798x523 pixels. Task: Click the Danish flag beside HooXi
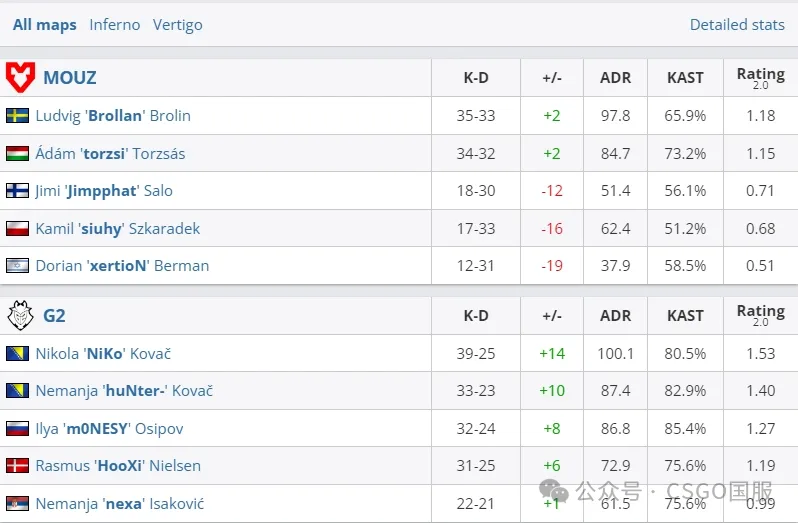point(17,466)
